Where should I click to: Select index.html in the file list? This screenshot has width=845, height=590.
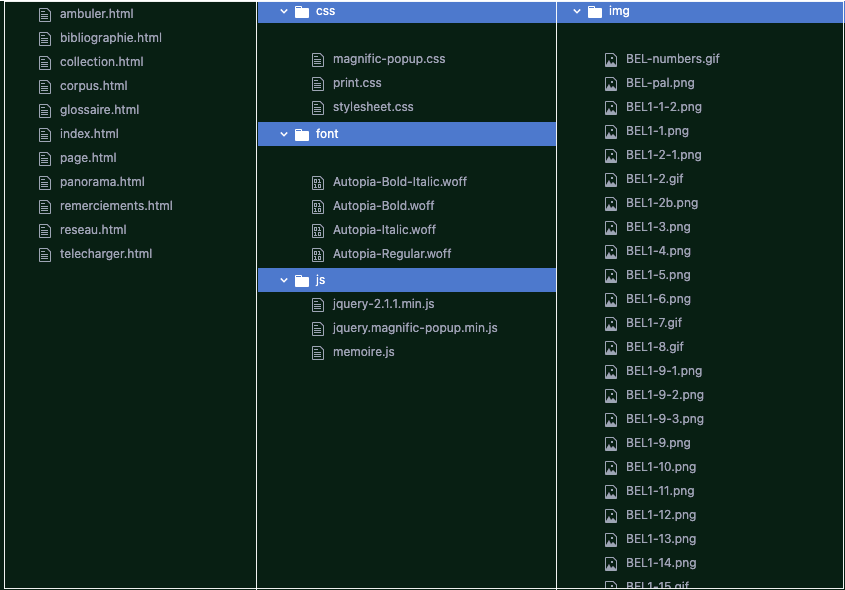(x=89, y=134)
